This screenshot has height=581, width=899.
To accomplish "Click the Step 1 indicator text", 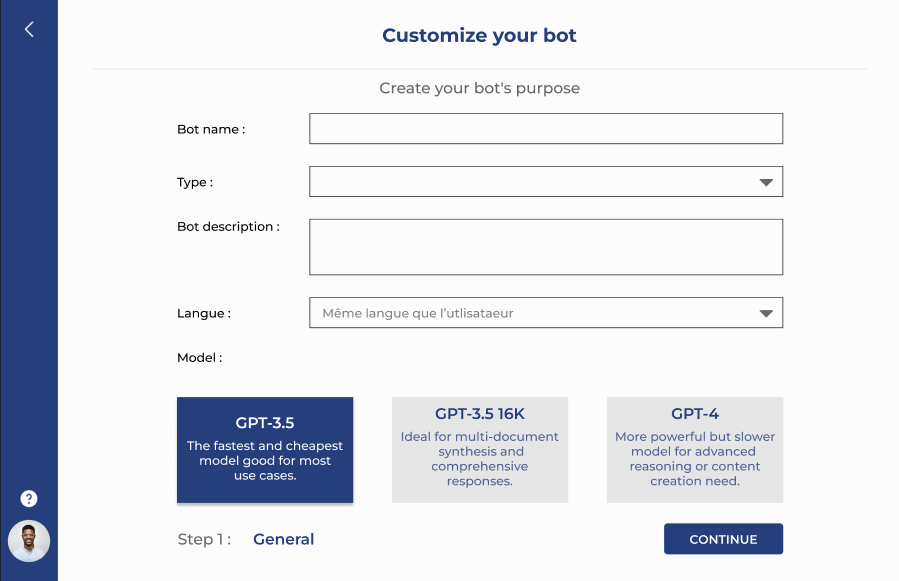I will point(204,539).
